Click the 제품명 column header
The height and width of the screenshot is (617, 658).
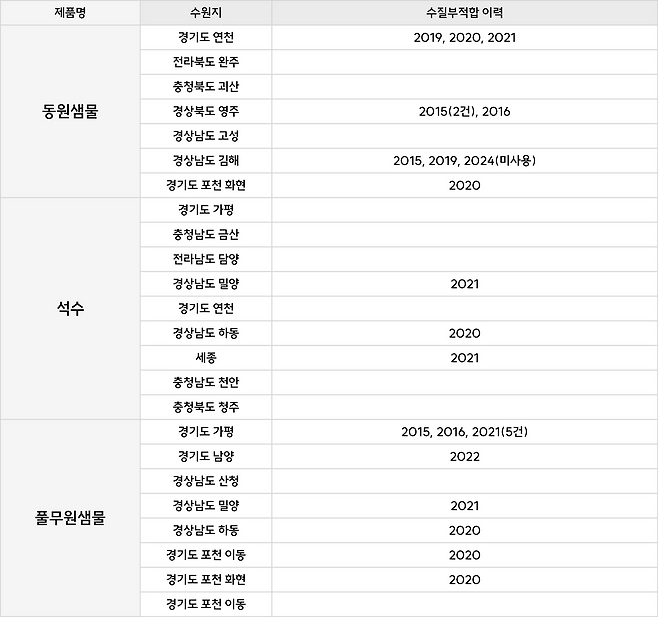pos(70,12)
